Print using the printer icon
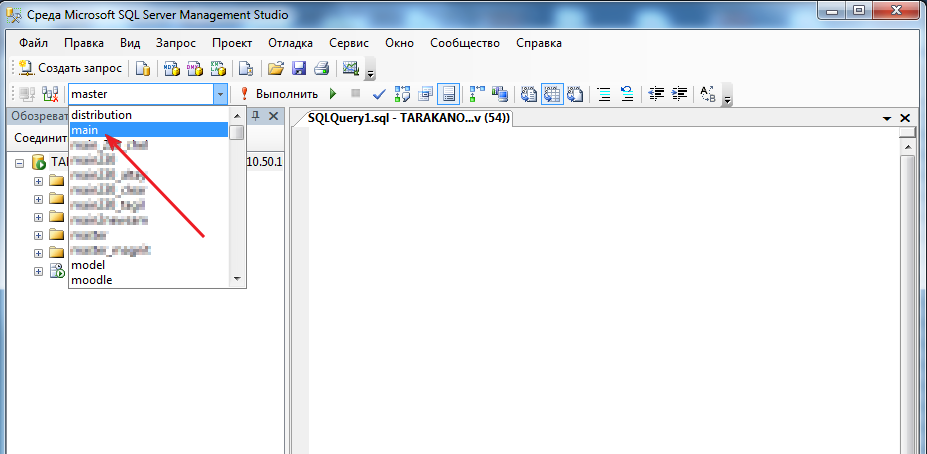Image resolution: width=927 pixels, height=454 pixels. [322, 69]
